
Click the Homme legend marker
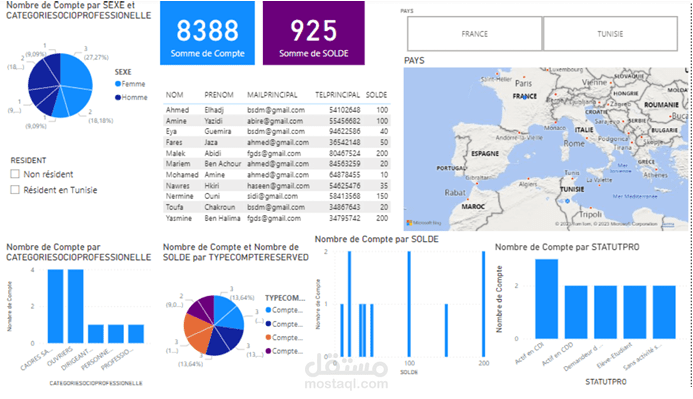tap(118, 98)
